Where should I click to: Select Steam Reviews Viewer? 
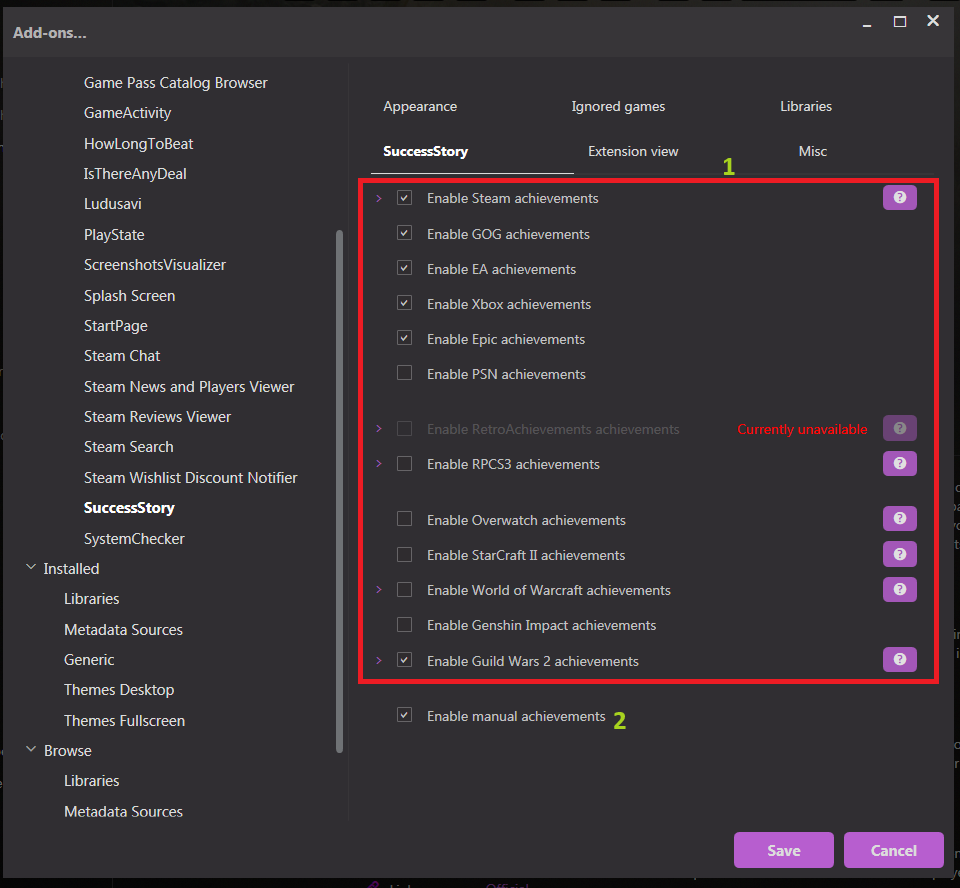point(157,417)
